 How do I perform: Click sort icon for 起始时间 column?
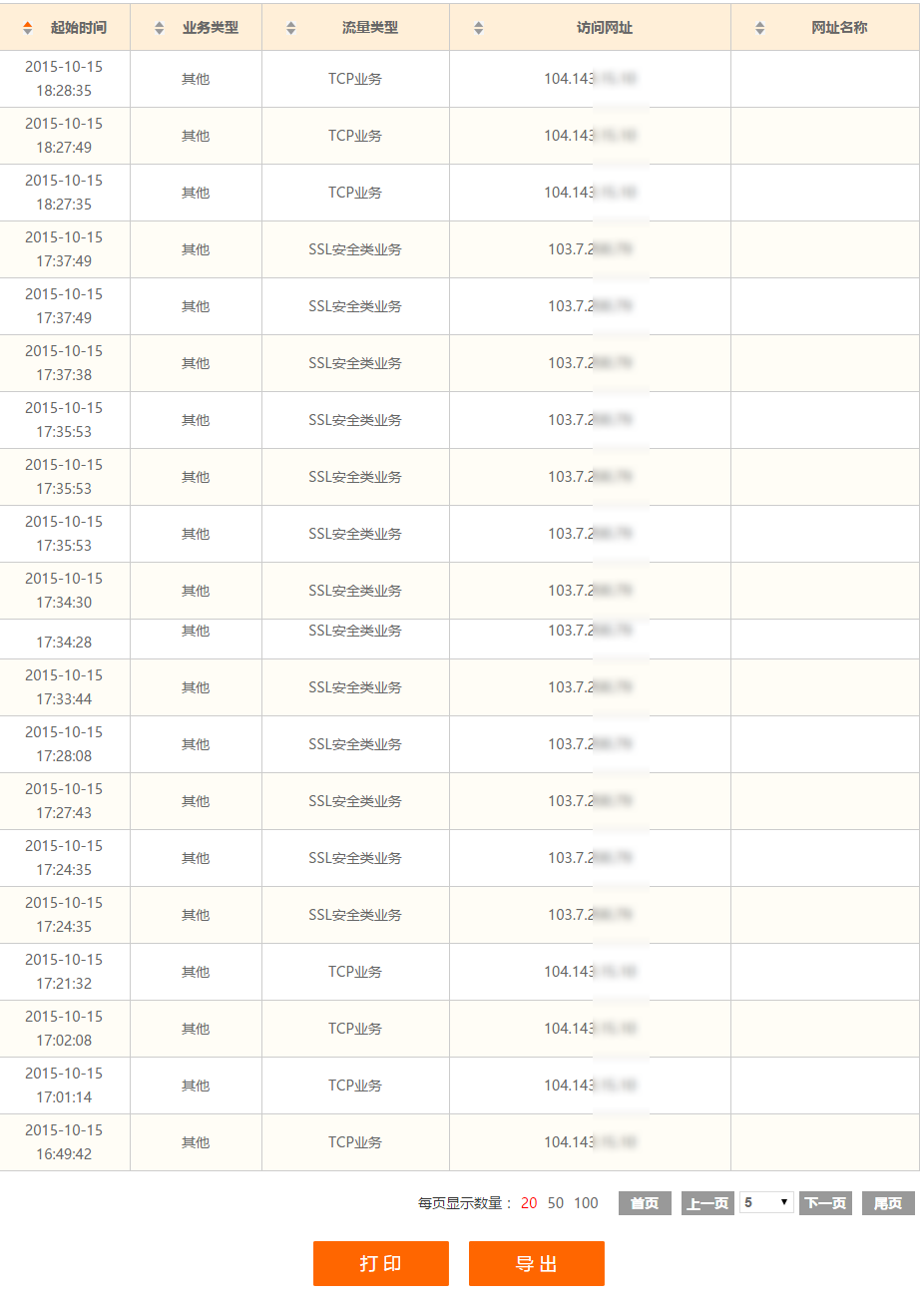point(28,28)
